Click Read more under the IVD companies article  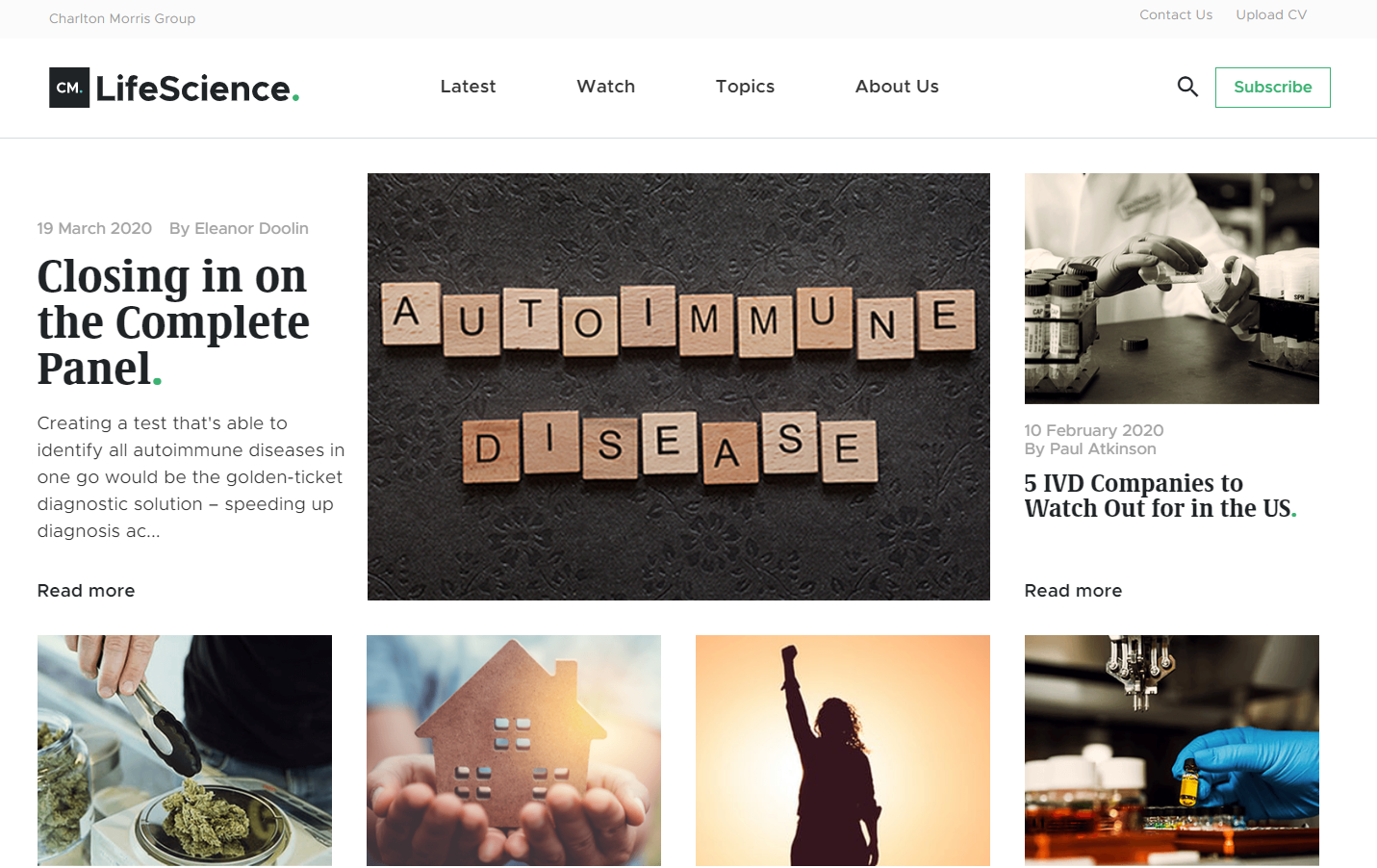(1073, 591)
